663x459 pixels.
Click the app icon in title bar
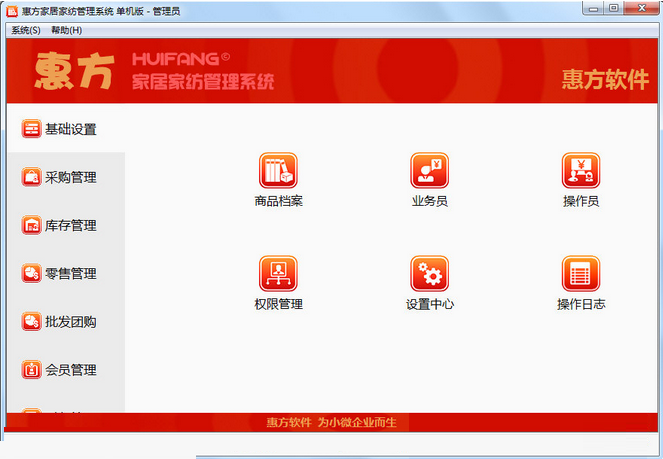12,11
